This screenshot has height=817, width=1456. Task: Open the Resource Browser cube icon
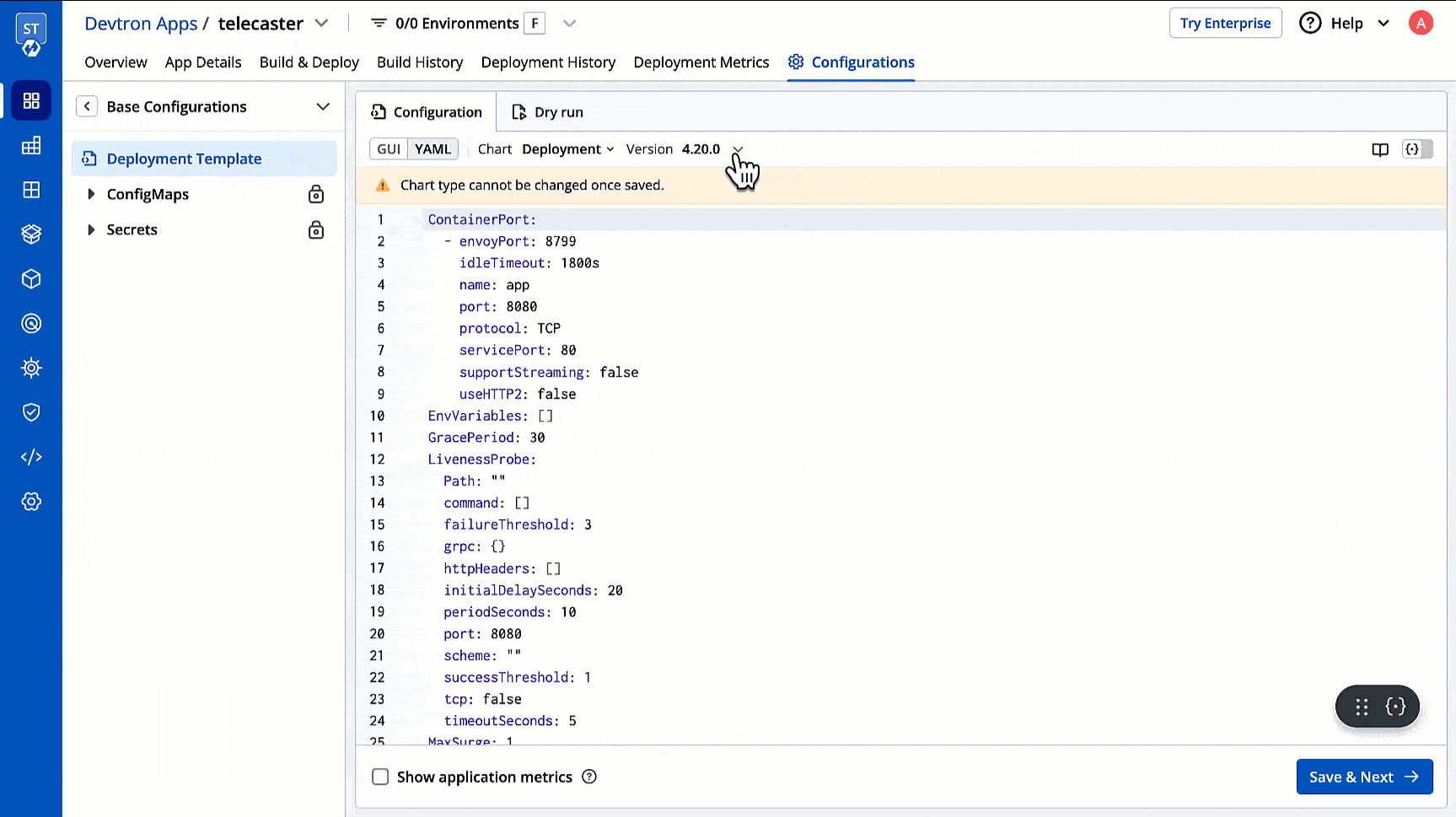point(31,278)
